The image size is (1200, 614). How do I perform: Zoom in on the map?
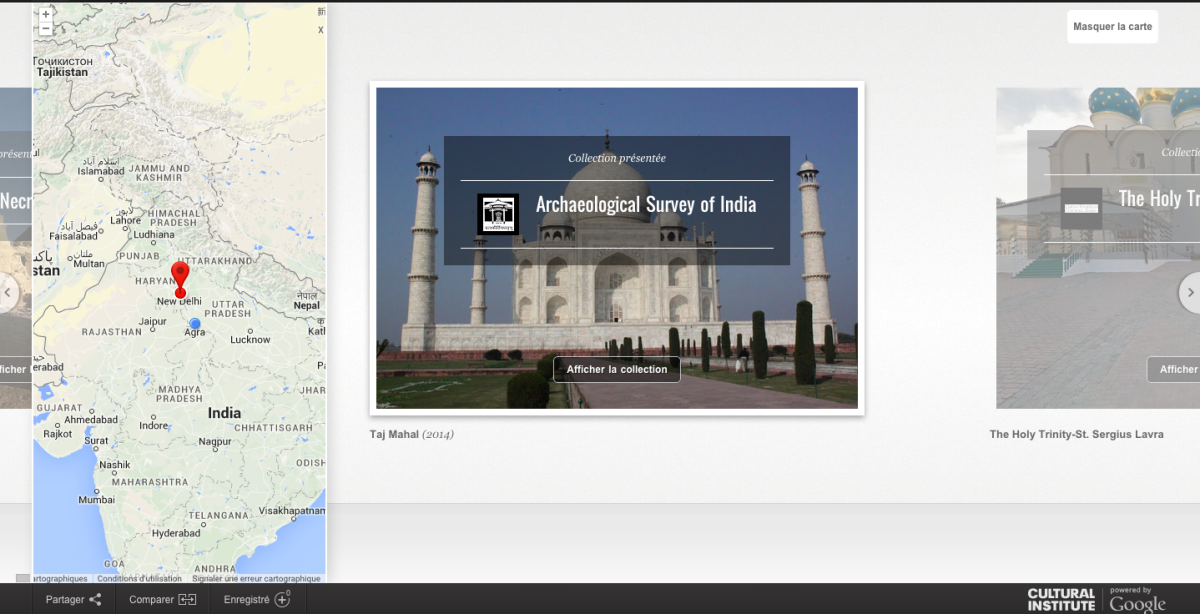pos(45,15)
